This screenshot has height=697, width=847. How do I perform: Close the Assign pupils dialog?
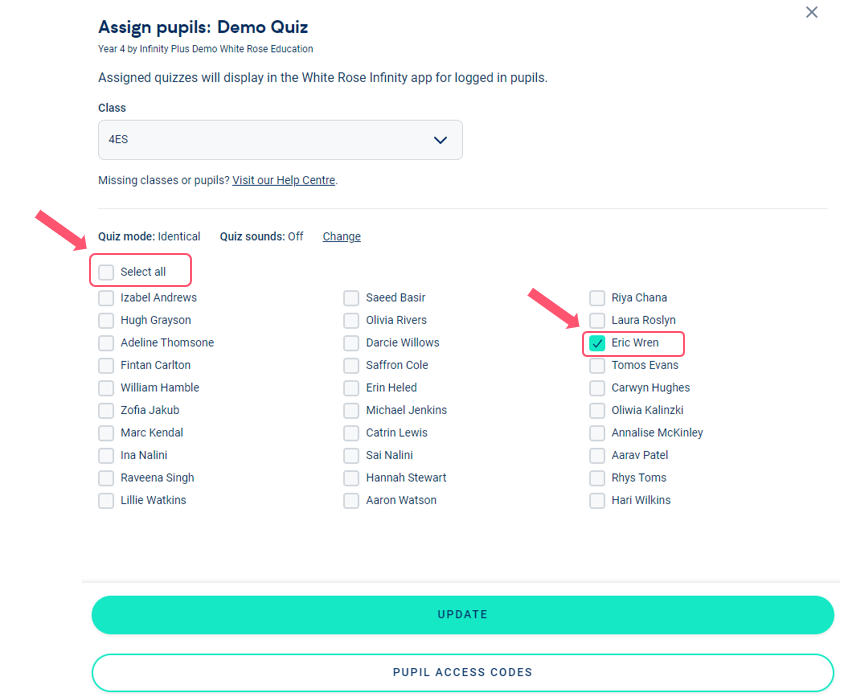click(811, 12)
